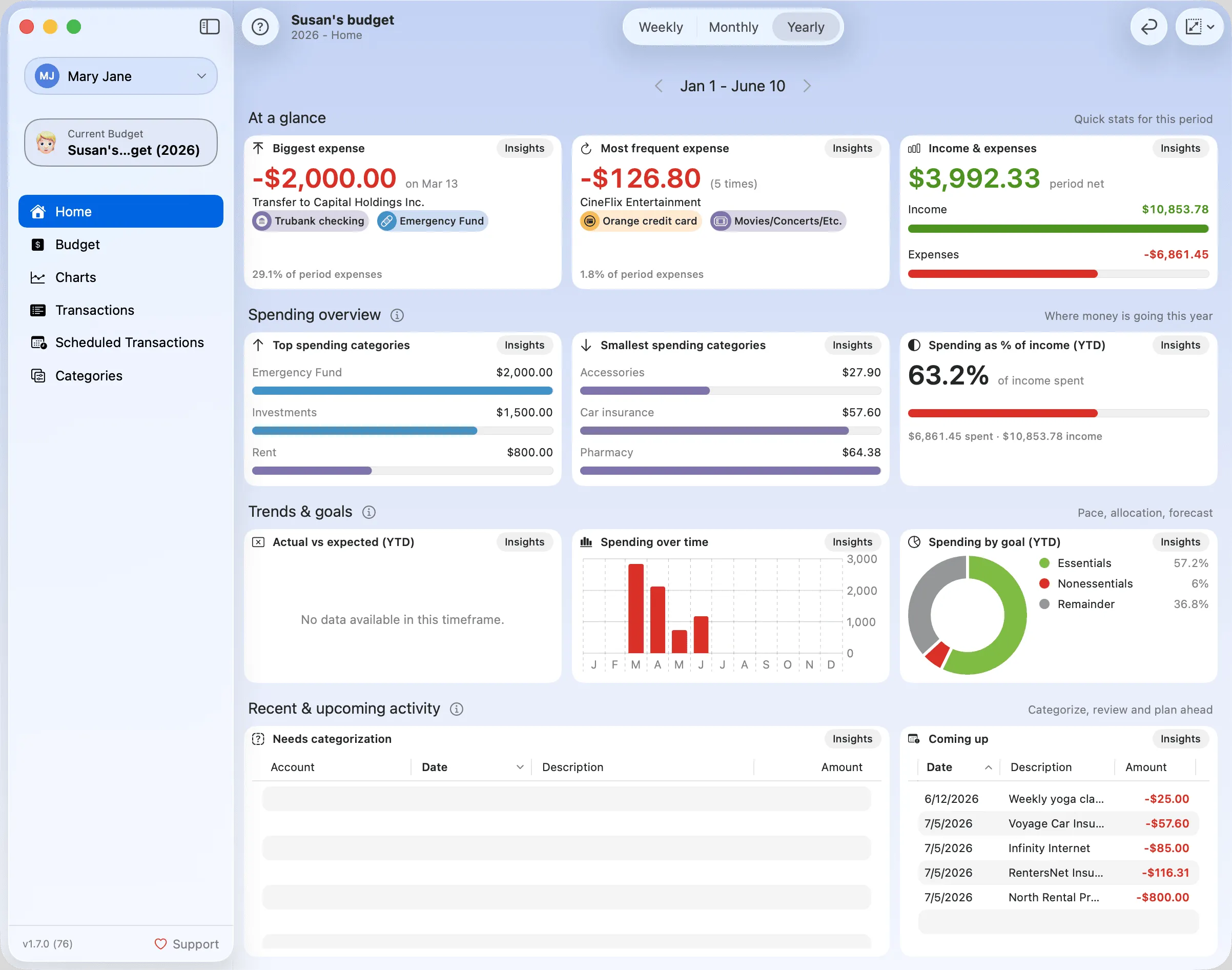
Task: Click the undo/return arrow button
Action: pyautogui.click(x=1148, y=27)
